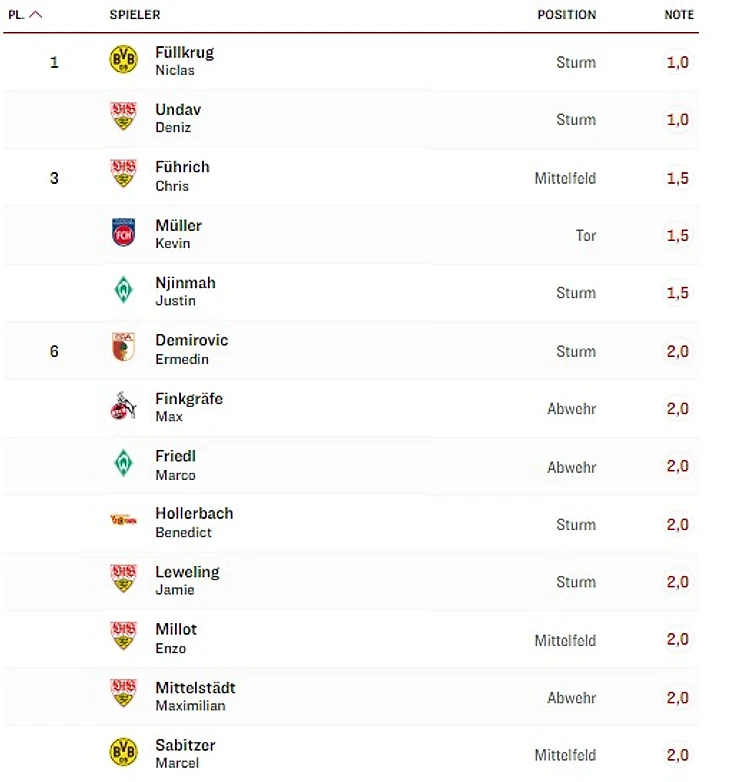This screenshot has height=782, width=730.
Task: Click Werder Bremen logo beside Friedl
Action: coord(123,464)
